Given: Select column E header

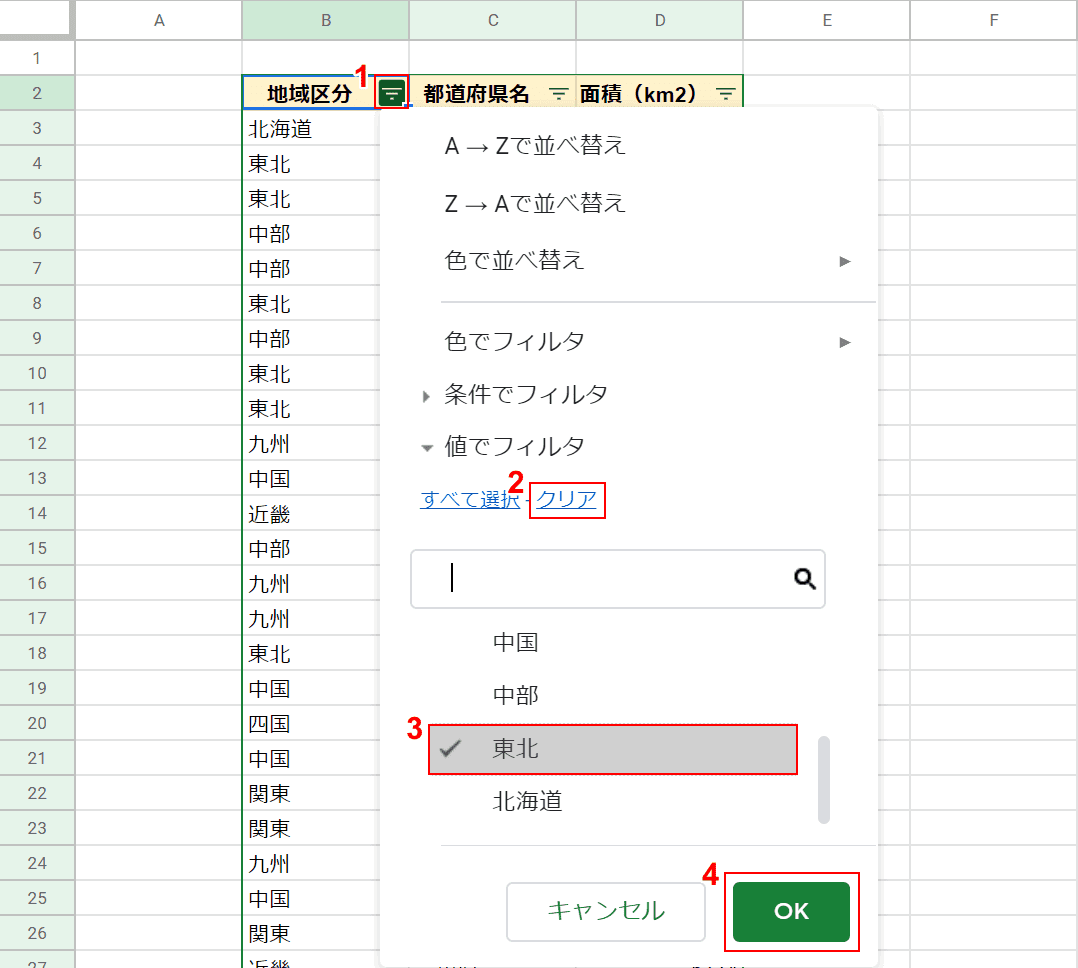Looking at the screenshot, I should (827, 20).
